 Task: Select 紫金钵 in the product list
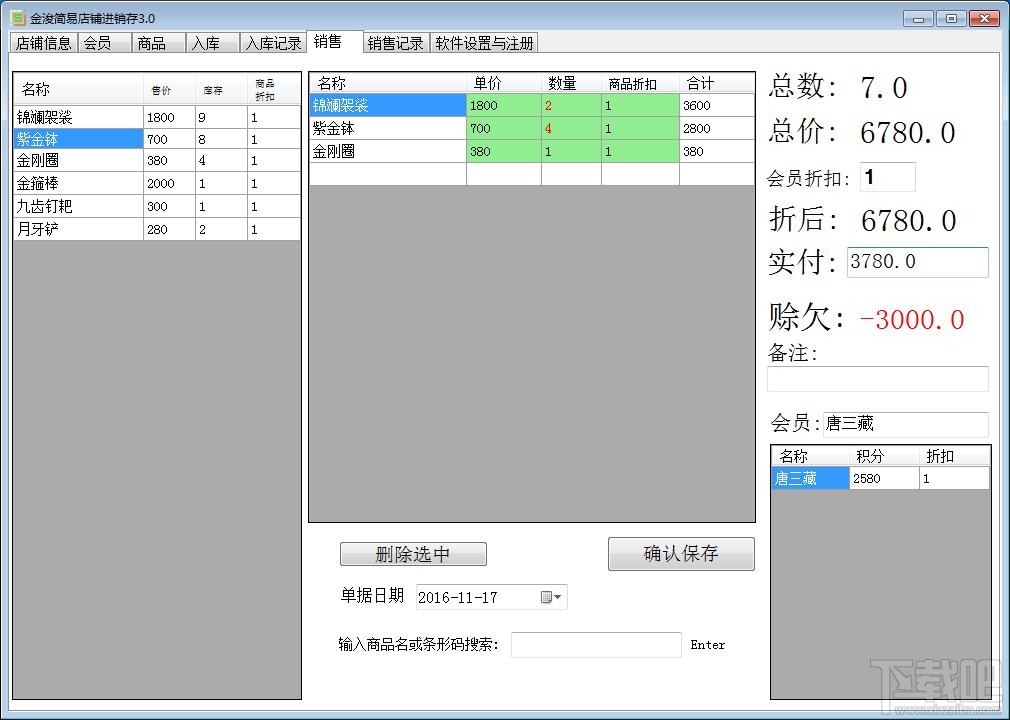coord(78,139)
